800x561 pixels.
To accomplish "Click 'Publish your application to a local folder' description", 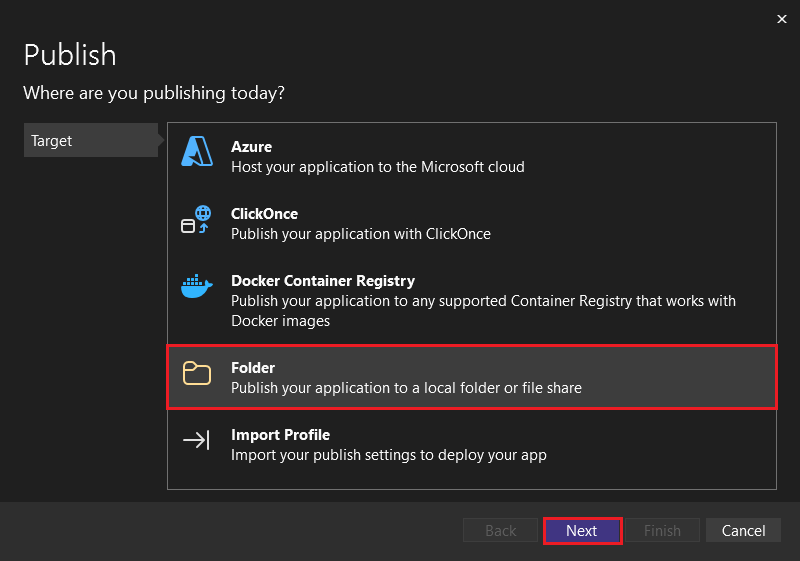I will [406, 388].
